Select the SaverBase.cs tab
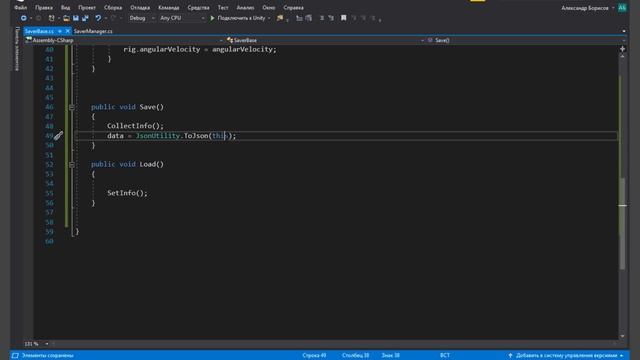 tap(39, 31)
